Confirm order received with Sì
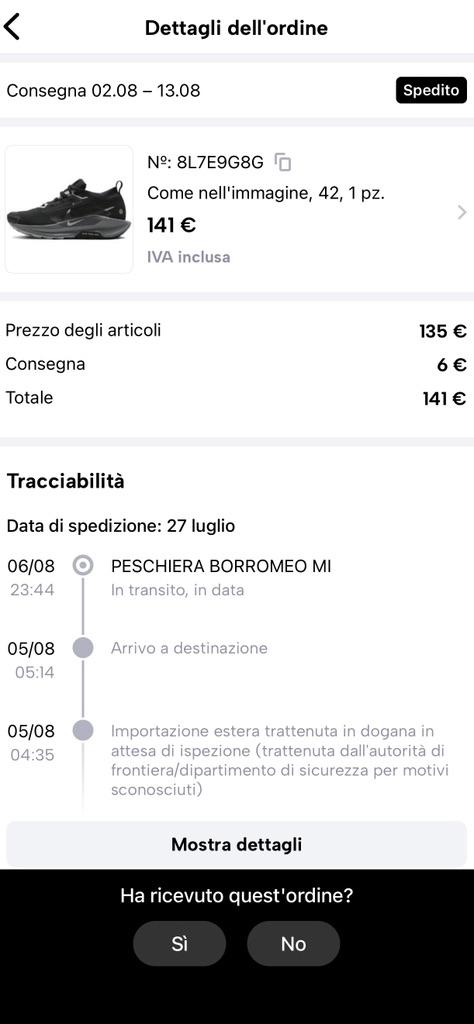Viewport: 474px width, 1024px height. 180,944
